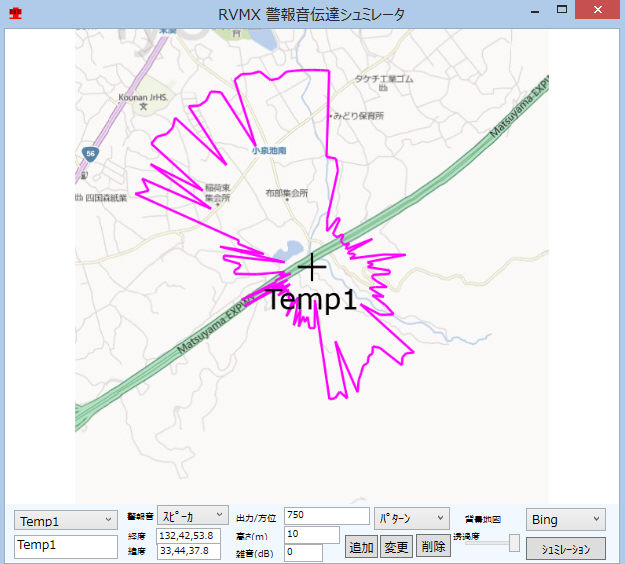The width and height of the screenshot is (625, 564).
Task: Run the シュミレーション button
Action: tap(566, 548)
